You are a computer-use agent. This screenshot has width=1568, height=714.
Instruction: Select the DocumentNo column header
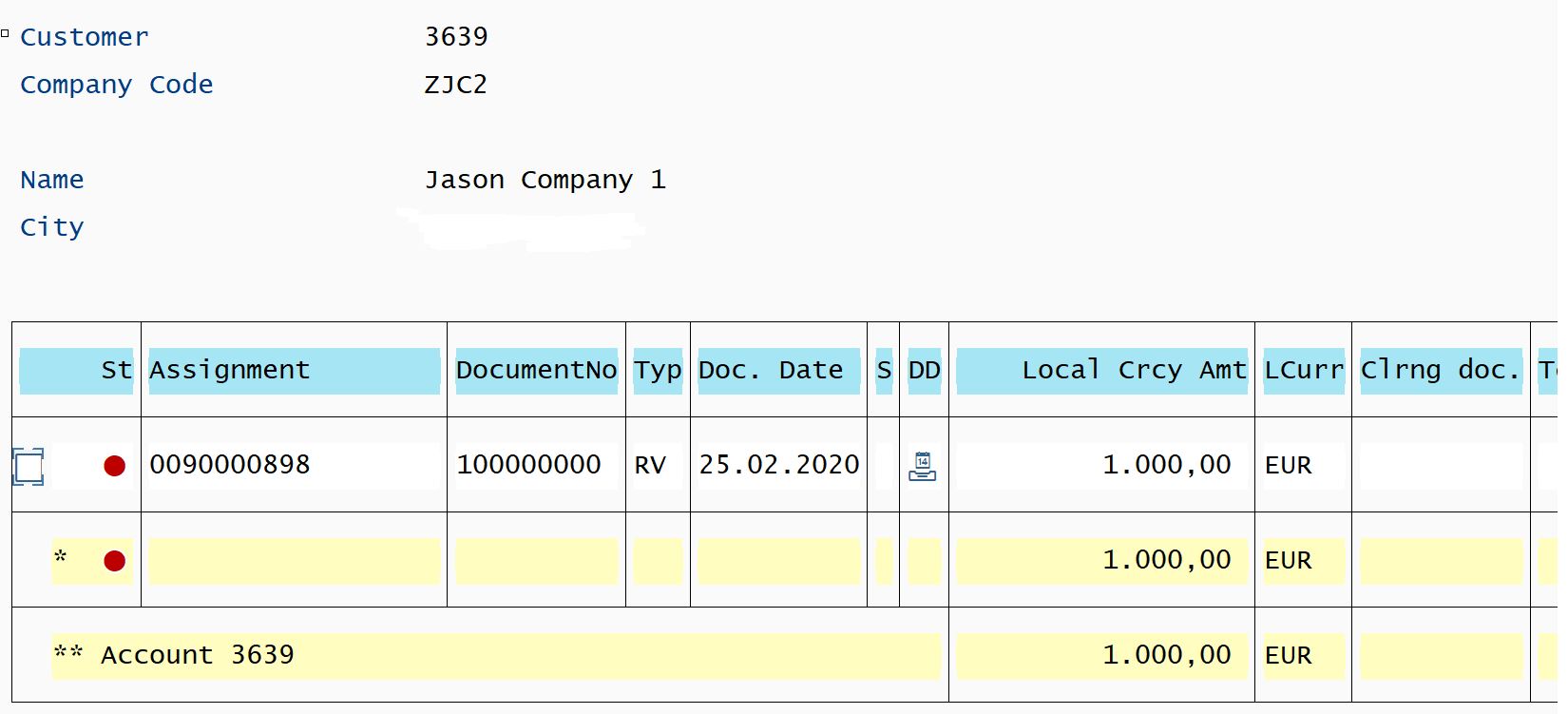click(536, 371)
